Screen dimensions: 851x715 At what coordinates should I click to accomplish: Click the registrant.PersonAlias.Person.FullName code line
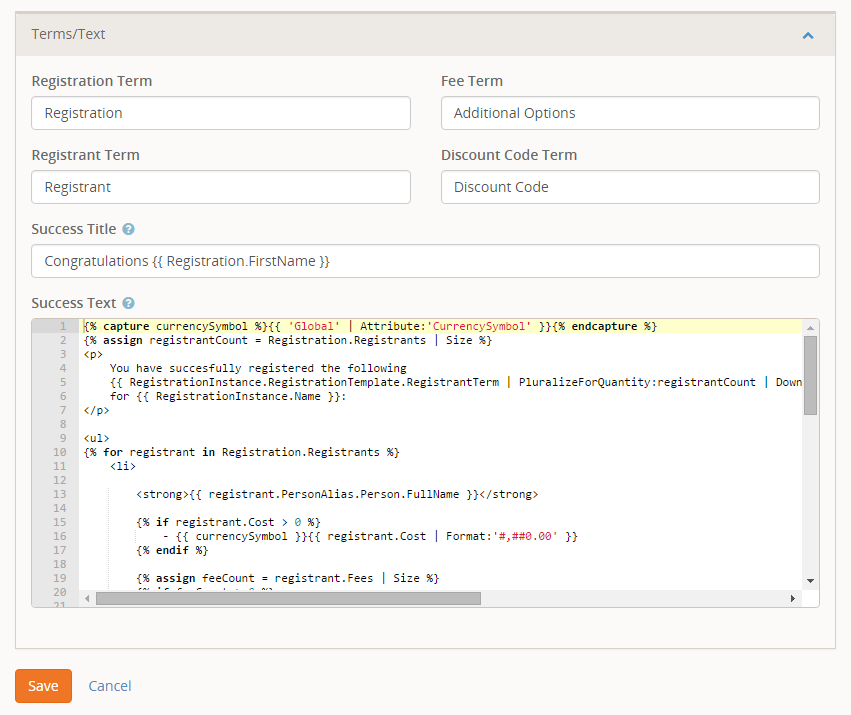click(337, 494)
